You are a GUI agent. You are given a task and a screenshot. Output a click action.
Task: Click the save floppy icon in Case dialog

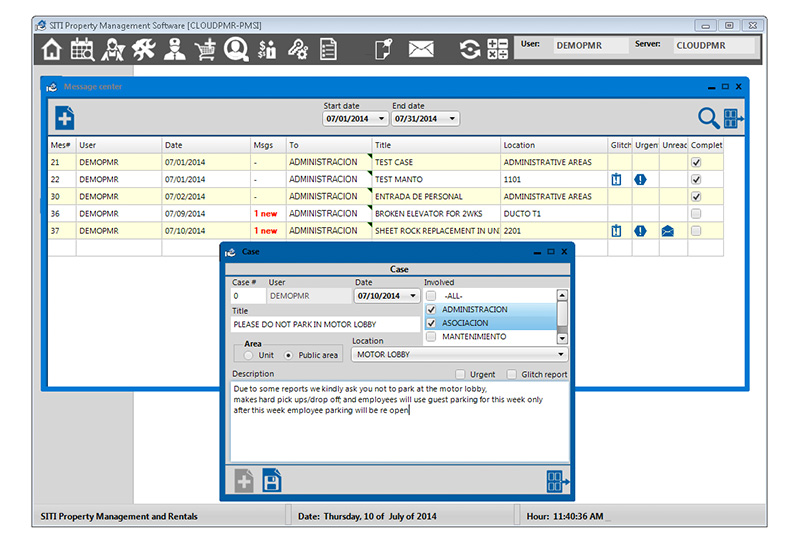[272, 481]
